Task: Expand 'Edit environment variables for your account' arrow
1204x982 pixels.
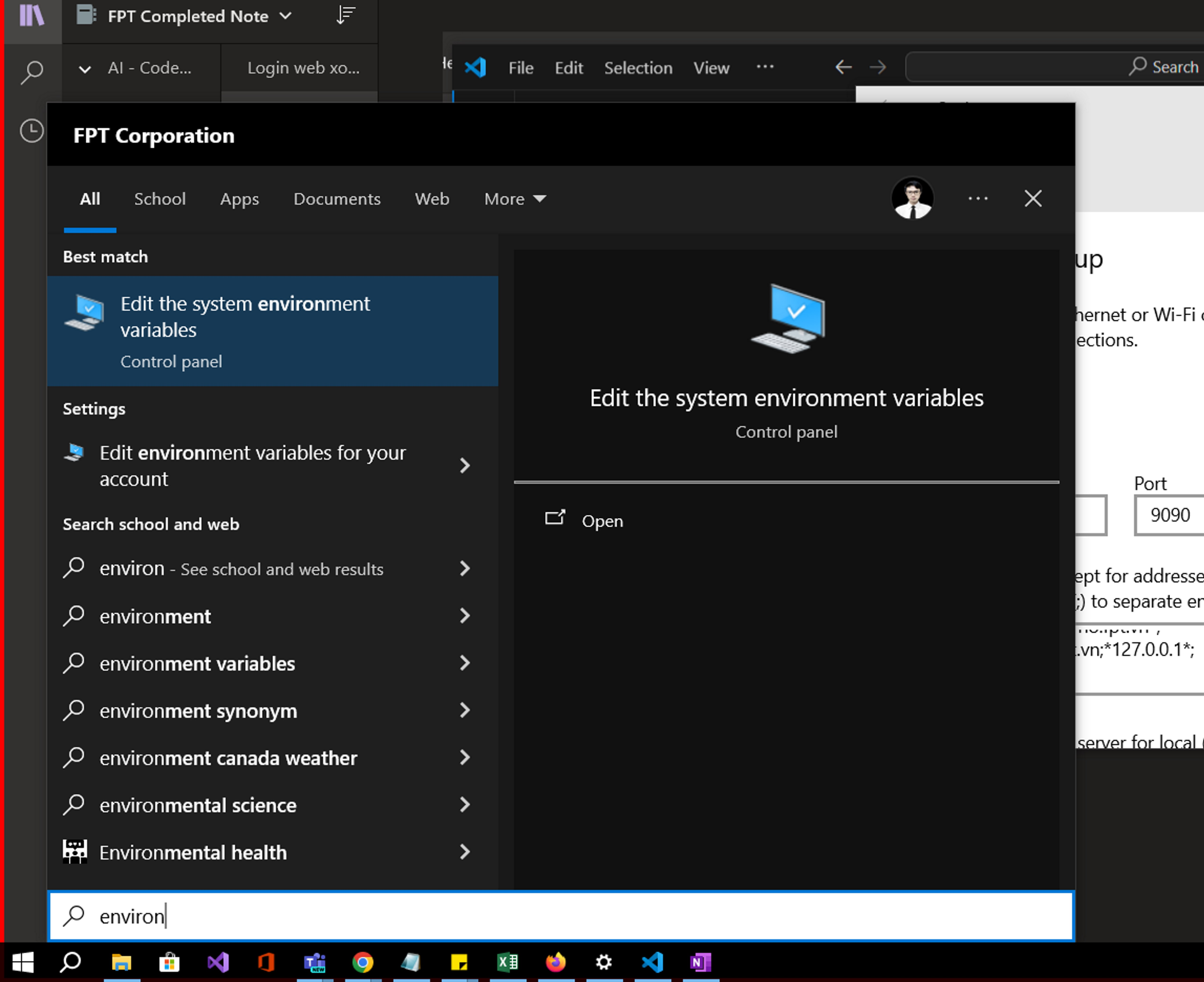Action: tap(465, 465)
